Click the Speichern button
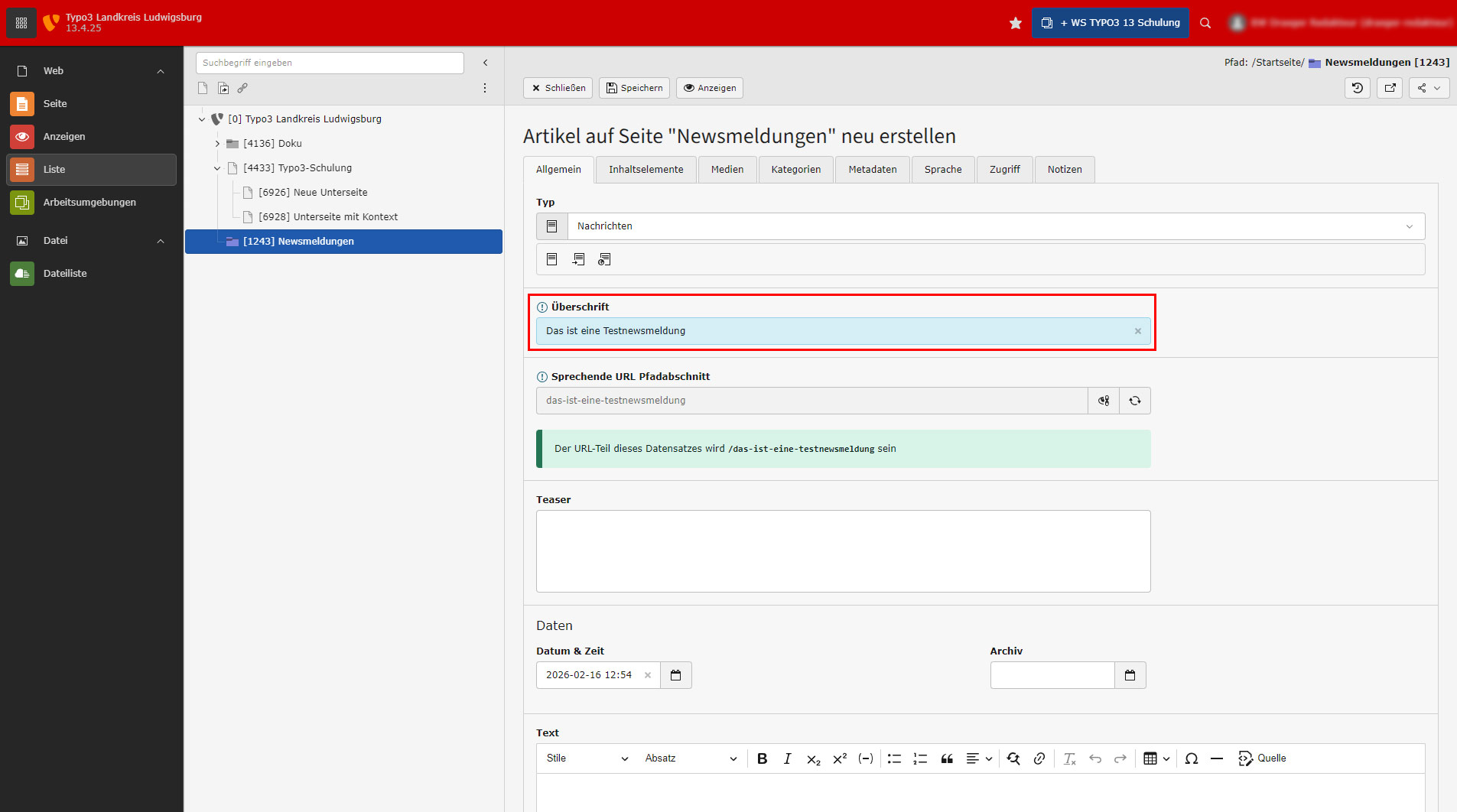This screenshot has width=1457, height=812. click(634, 88)
